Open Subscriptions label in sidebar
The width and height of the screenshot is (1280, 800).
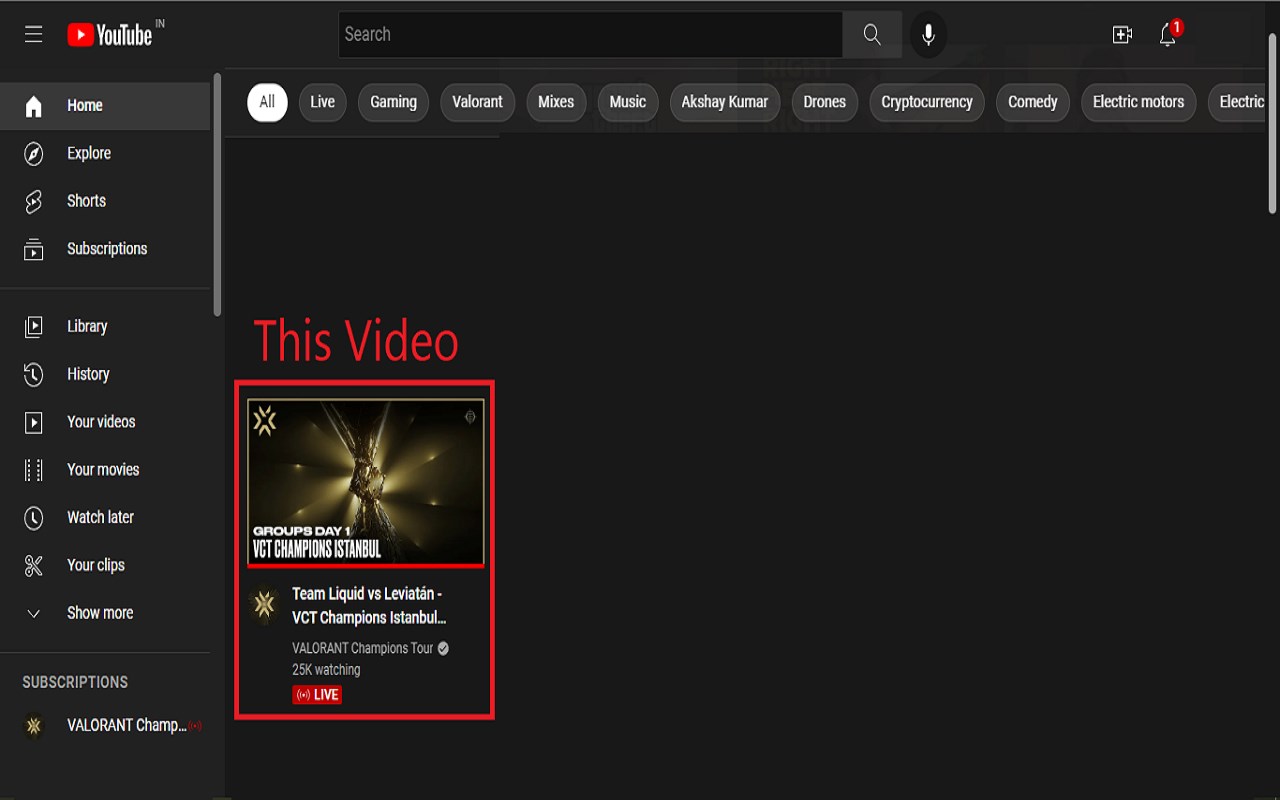pos(107,249)
